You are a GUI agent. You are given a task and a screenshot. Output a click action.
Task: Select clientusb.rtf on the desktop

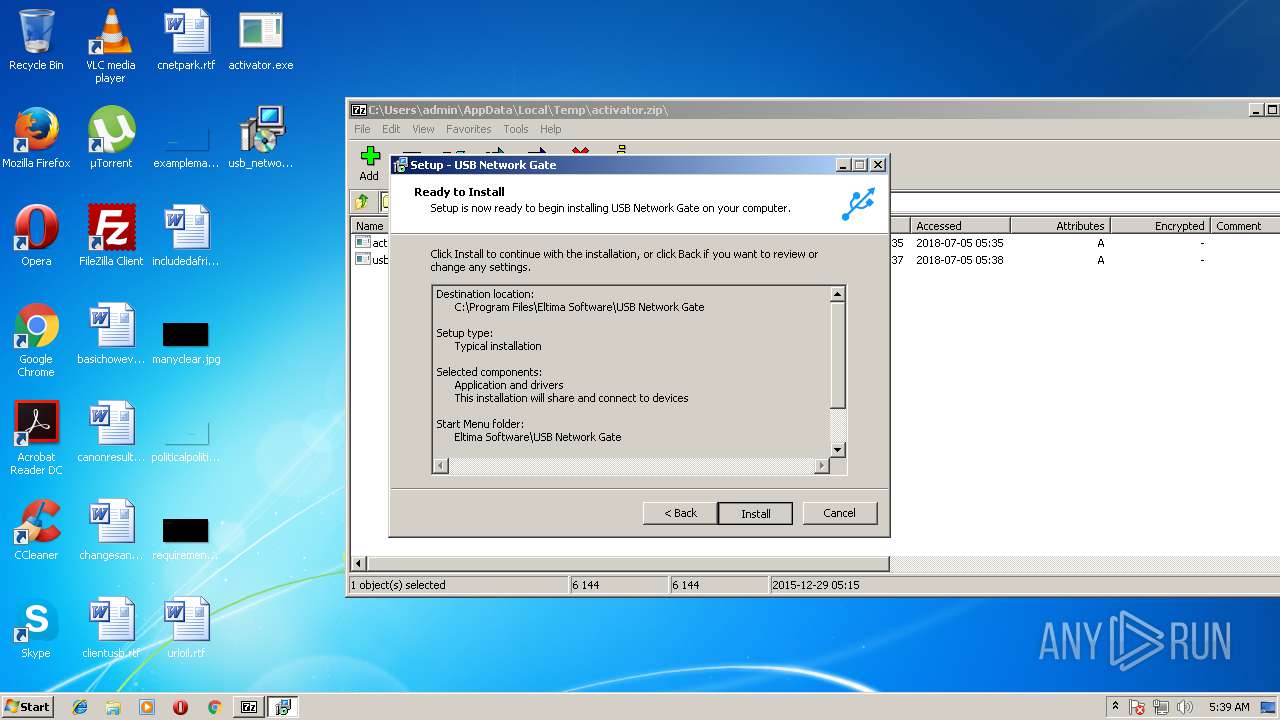111,628
